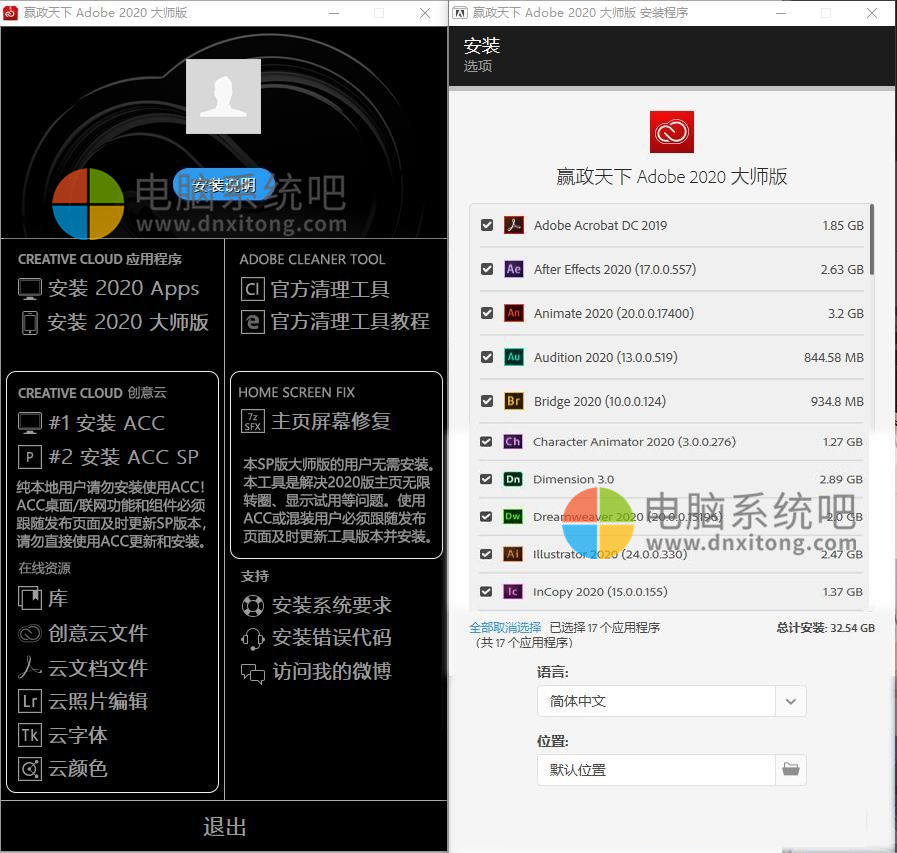Click the lifebuoy icon beside 安装系统要求

[253, 606]
